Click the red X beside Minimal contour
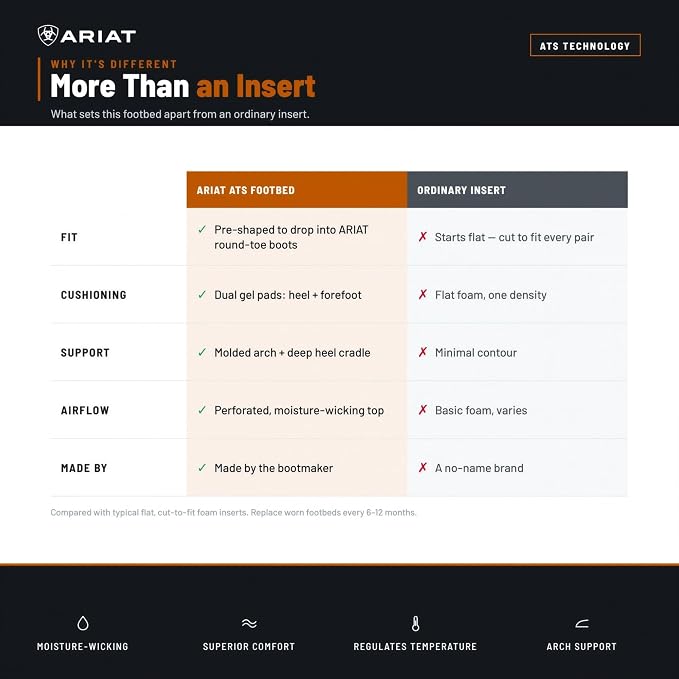679x679 pixels. [423, 352]
